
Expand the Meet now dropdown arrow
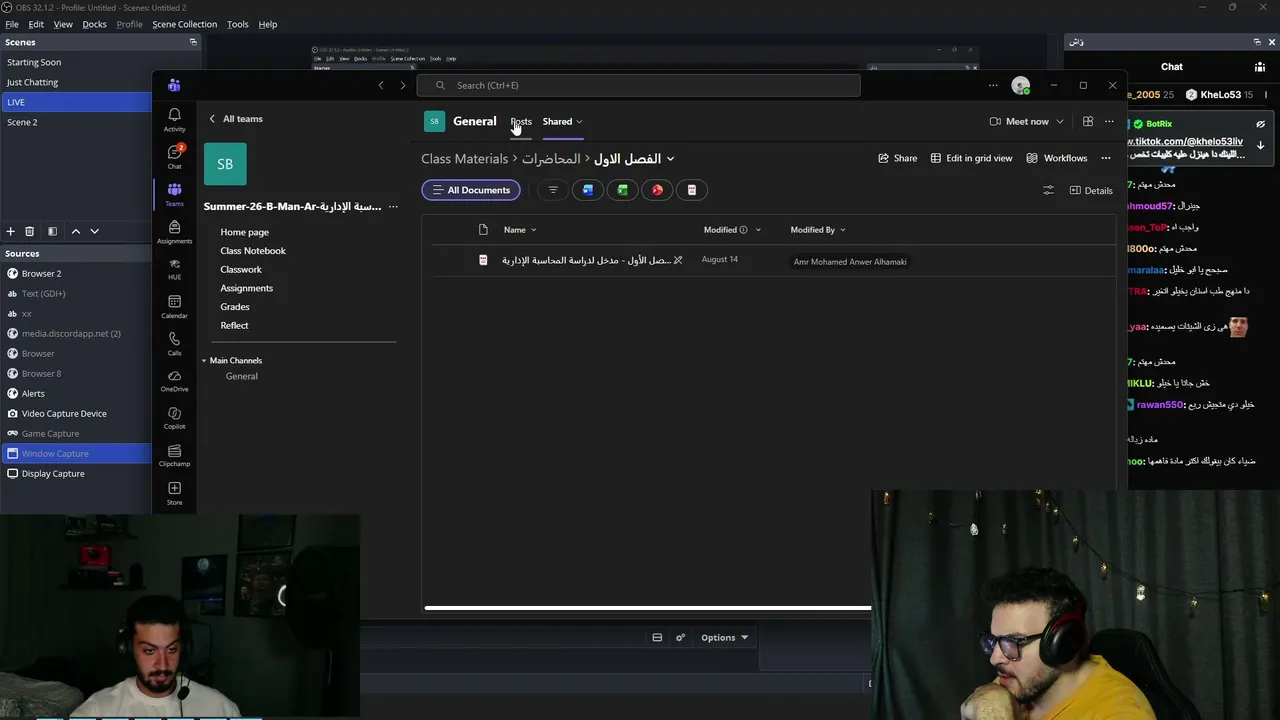[1060, 122]
